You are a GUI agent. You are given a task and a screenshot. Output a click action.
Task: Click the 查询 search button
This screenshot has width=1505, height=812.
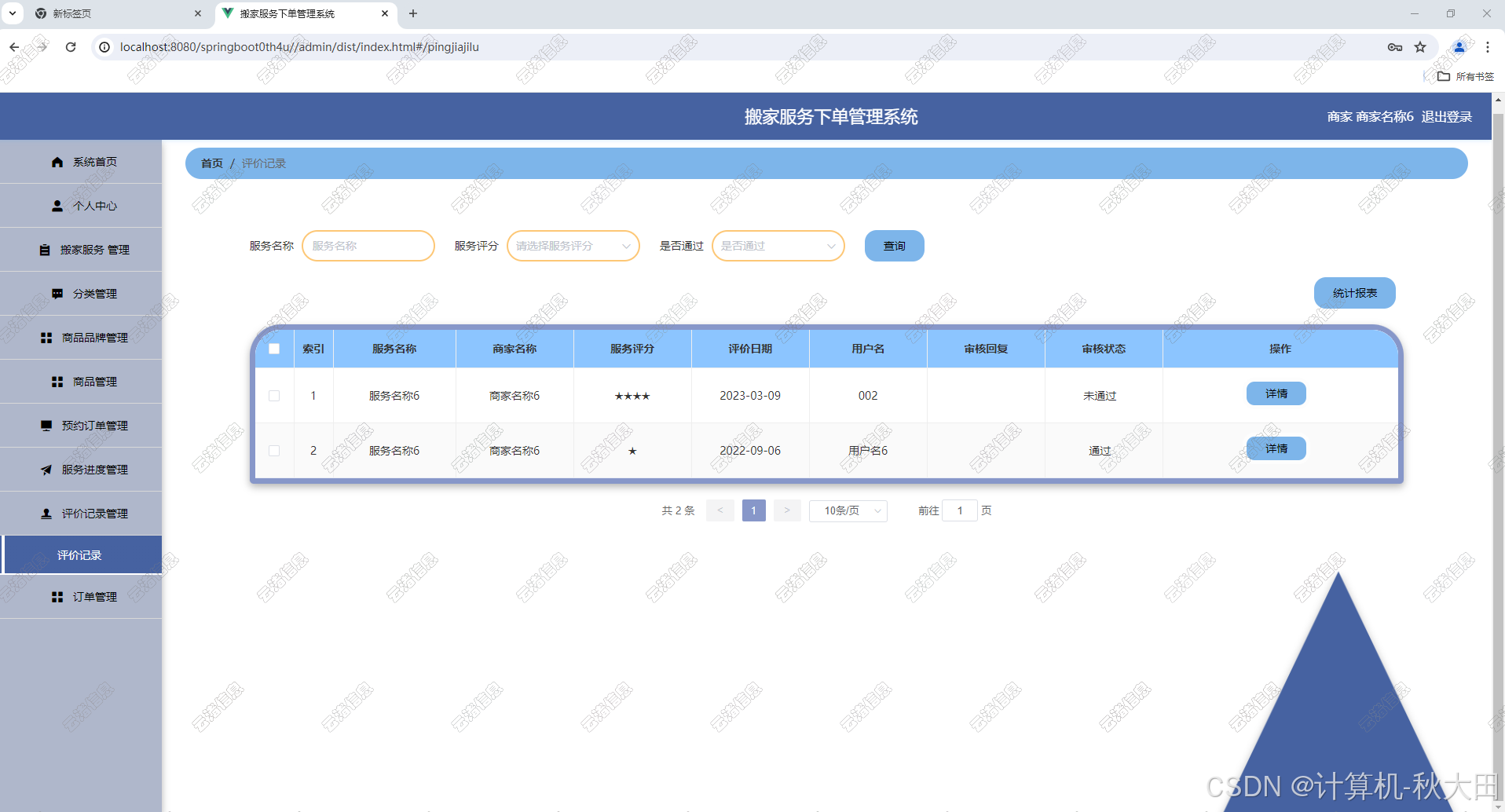[x=894, y=246]
